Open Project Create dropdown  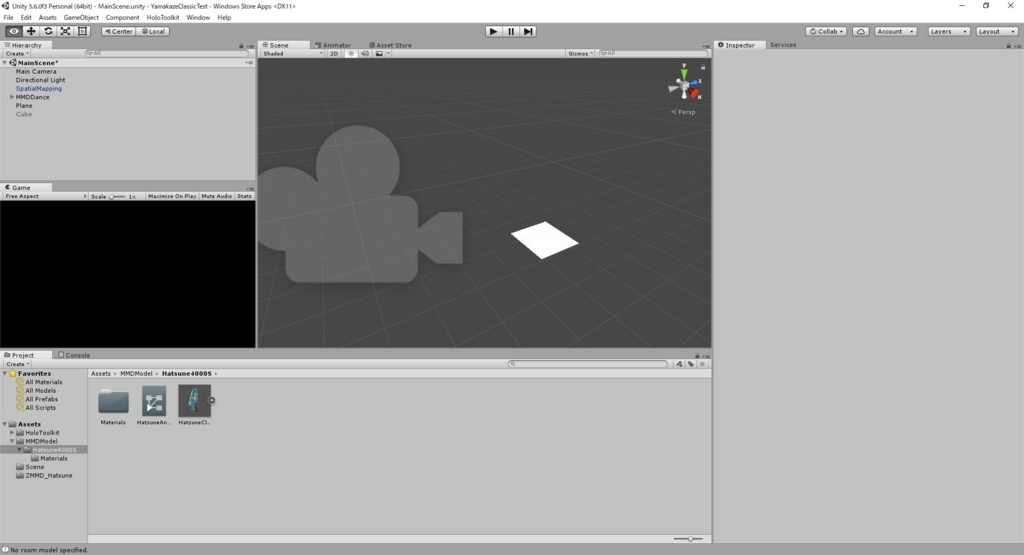17,364
